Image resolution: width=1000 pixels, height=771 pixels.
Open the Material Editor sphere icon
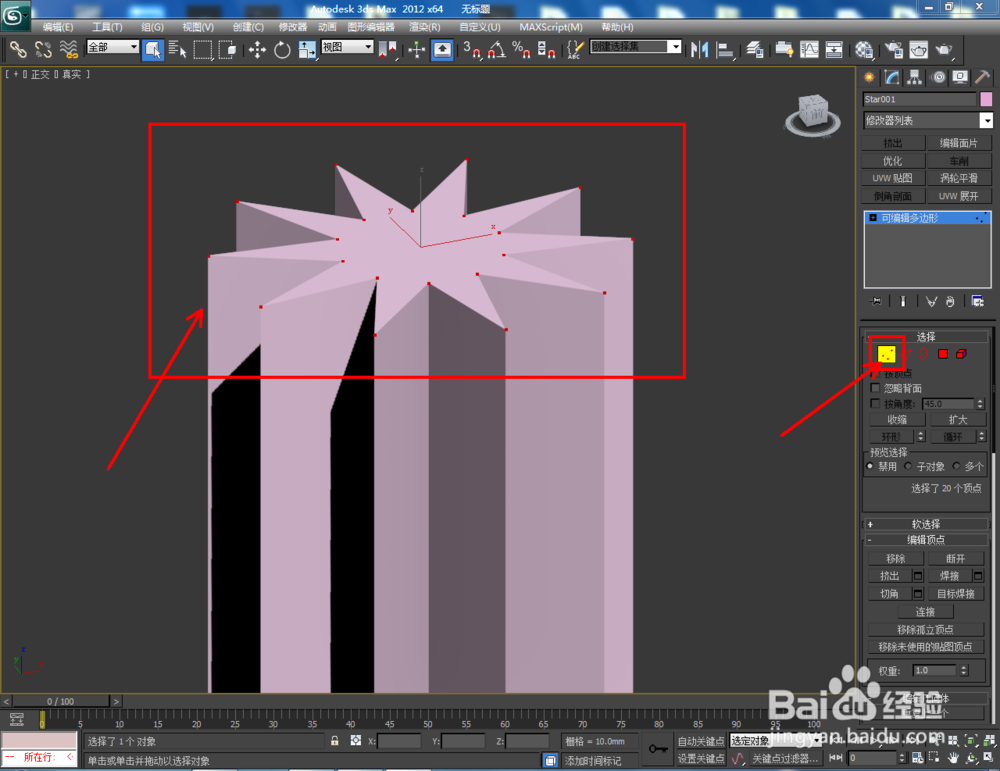coord(864,49)
